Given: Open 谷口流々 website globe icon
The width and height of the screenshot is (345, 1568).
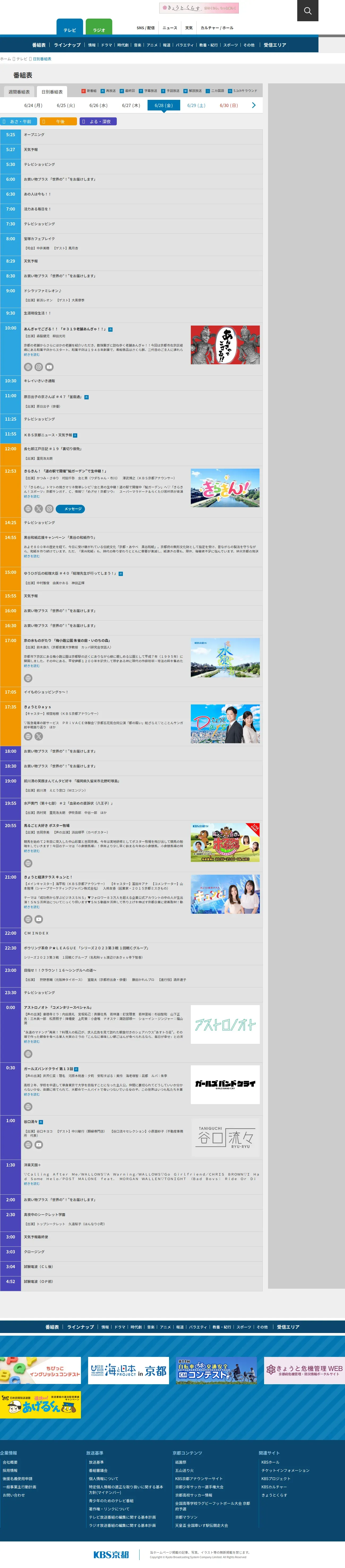Looking at the screenshot, I should pyautogui.click(x=28, y=1144).
